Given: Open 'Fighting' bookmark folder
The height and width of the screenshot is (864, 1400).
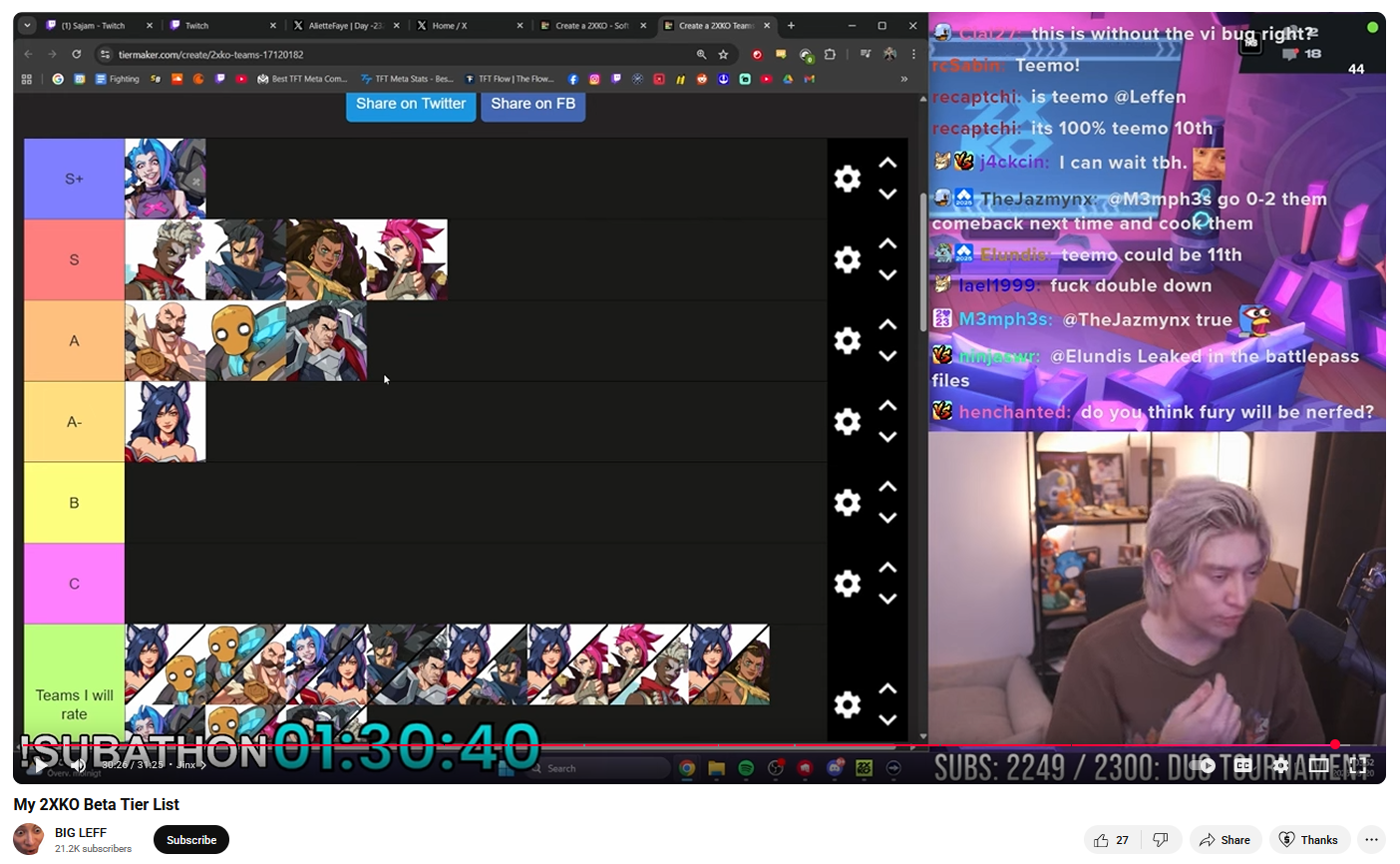Looking at the screenshot, I should pos(117,79).
